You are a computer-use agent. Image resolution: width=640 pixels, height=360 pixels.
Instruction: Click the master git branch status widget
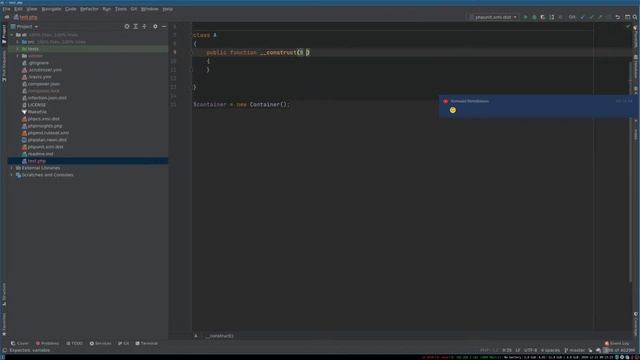click(x=575, y=350)
